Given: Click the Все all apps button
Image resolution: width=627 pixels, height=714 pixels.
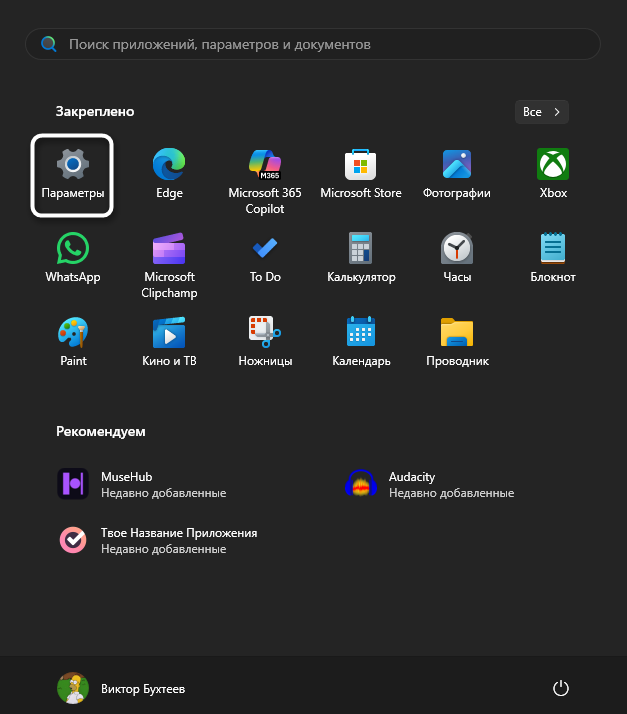Looking at the screenshot, I should (541, 112).
